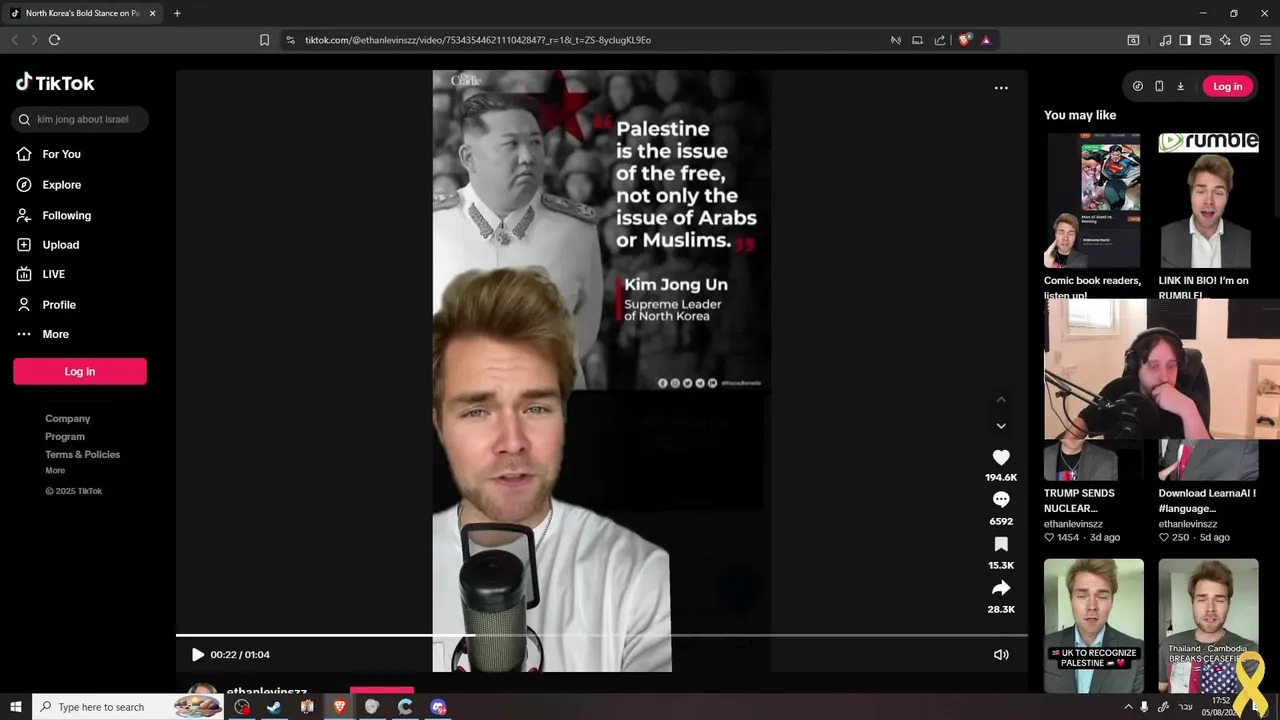The height and width of the screenshot is (720, 1280).
Task: Mute the video with the speaker icon
Action: coord(1001,655)
